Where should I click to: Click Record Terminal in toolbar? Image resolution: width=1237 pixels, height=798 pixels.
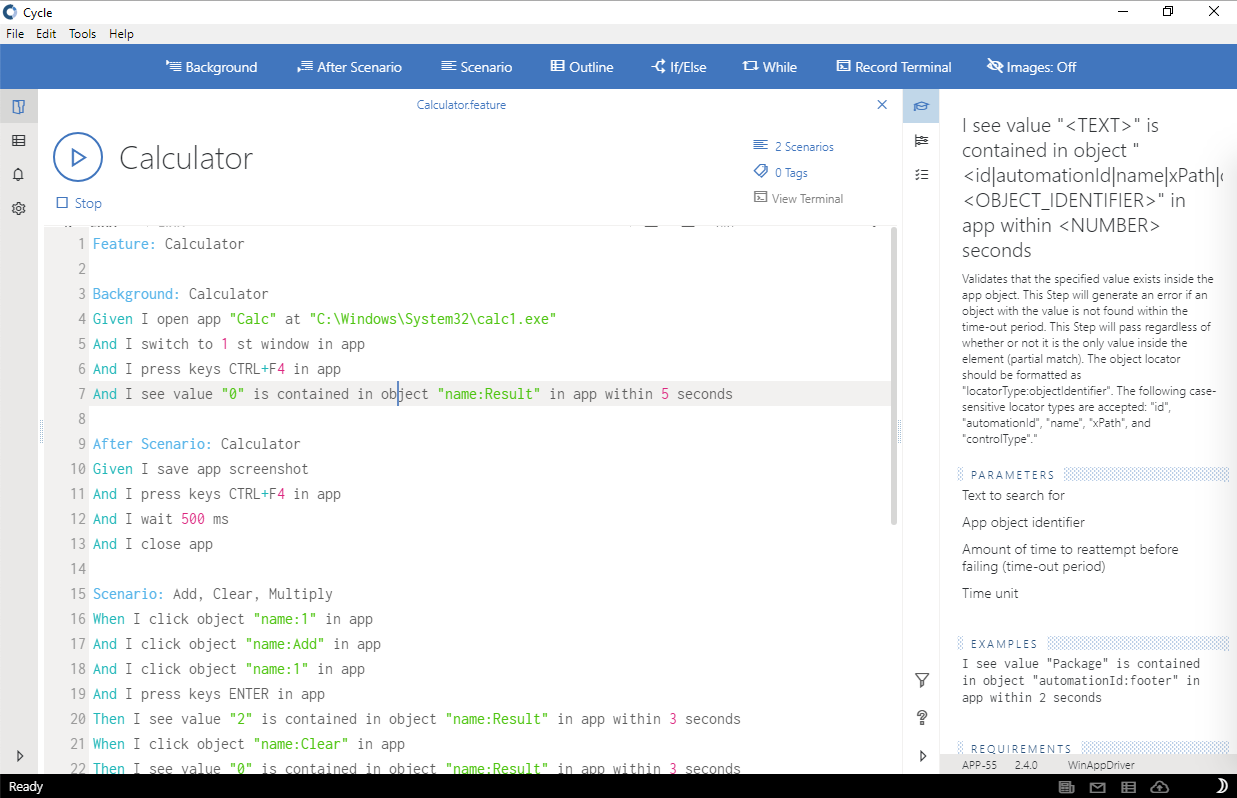[894, 67]
